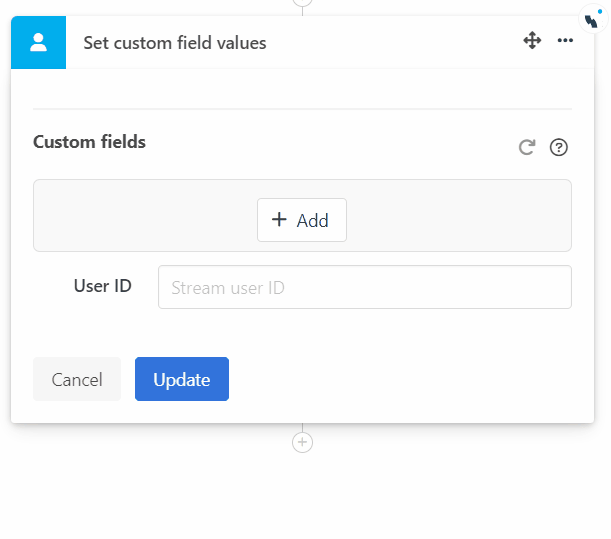The height and width of the screenshot is (539, 611).
Task: Click the 'User ID' field label
Action: click(102, 286)
